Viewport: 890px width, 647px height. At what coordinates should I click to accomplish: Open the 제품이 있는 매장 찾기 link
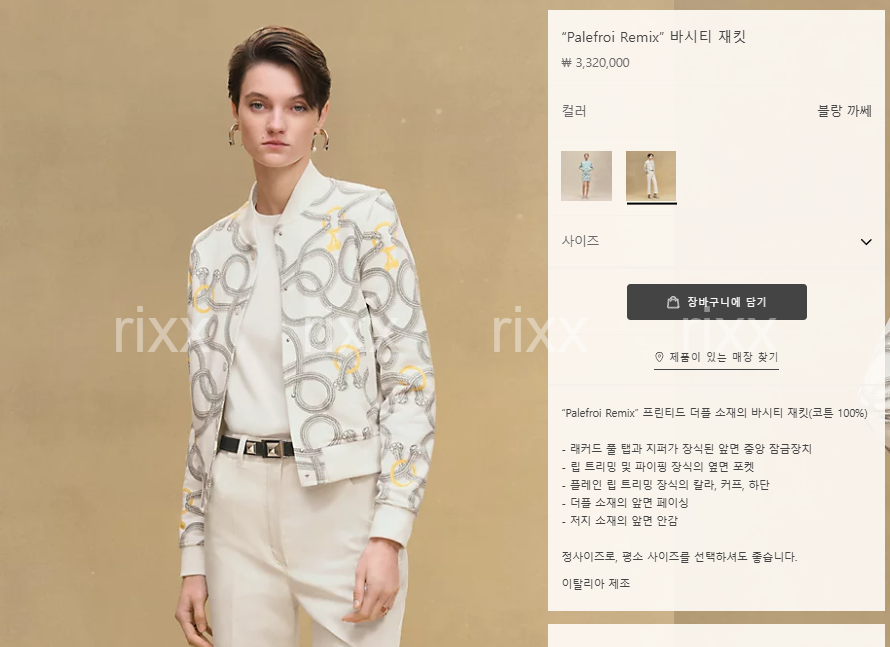pyautogui.click(x=716, y=357)
